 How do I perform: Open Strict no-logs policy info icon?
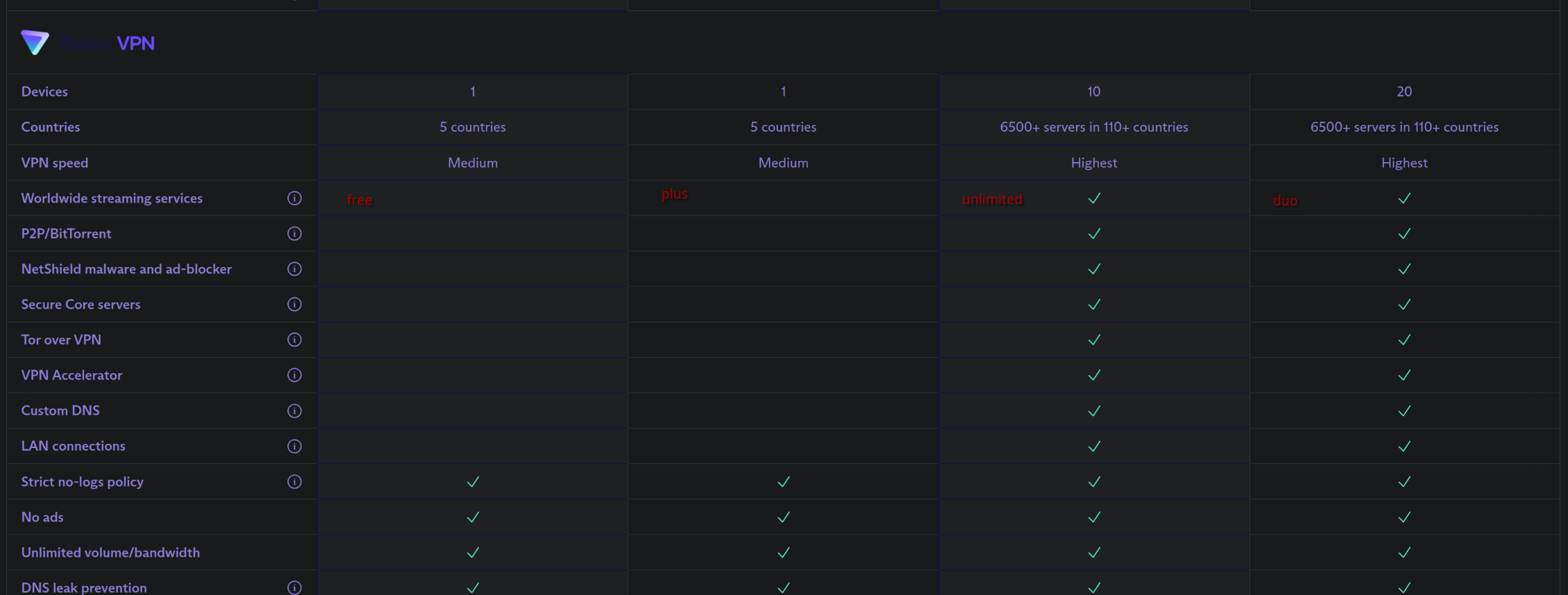pos(294,481)
